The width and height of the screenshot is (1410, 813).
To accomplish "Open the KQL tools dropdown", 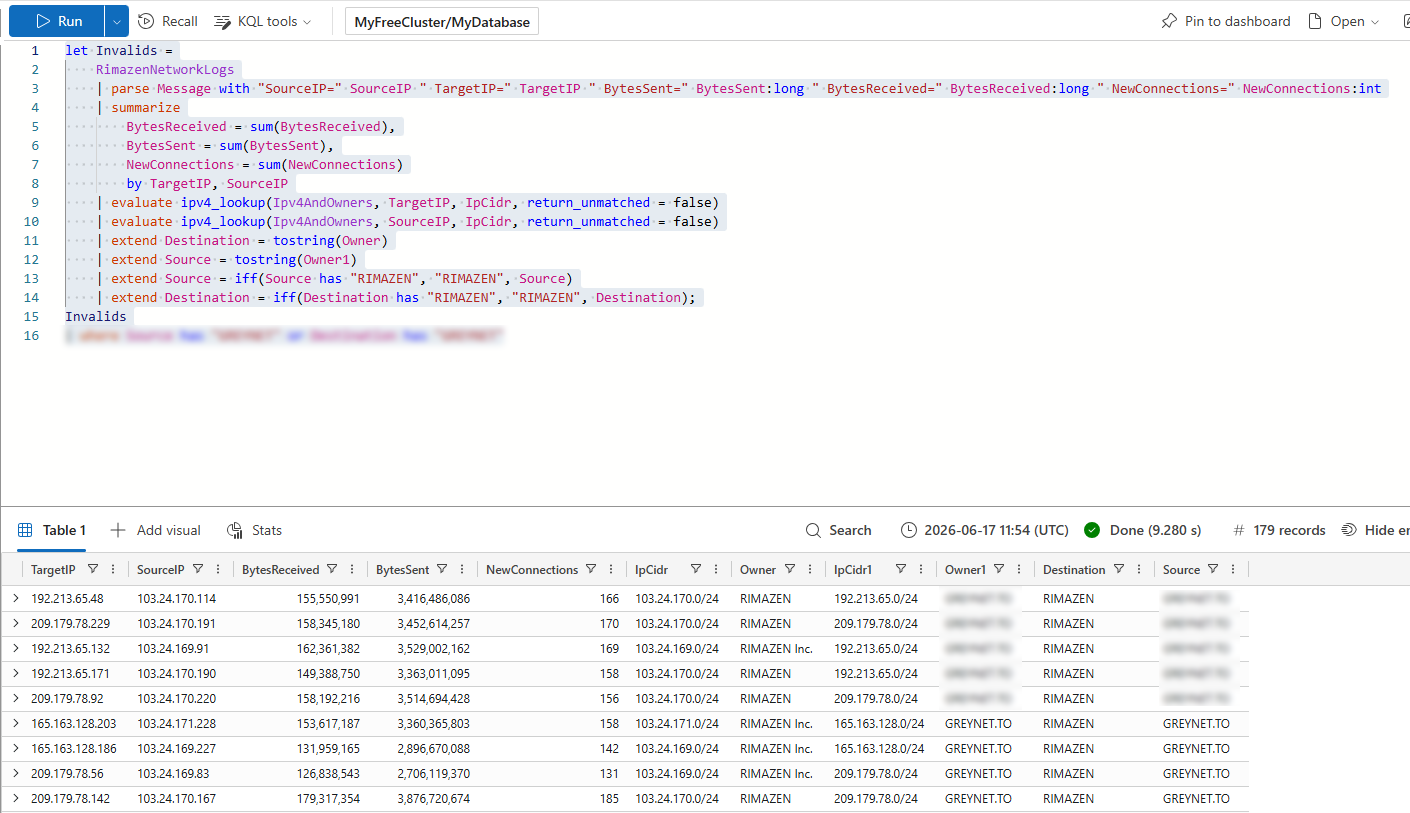I will [263, 21].
